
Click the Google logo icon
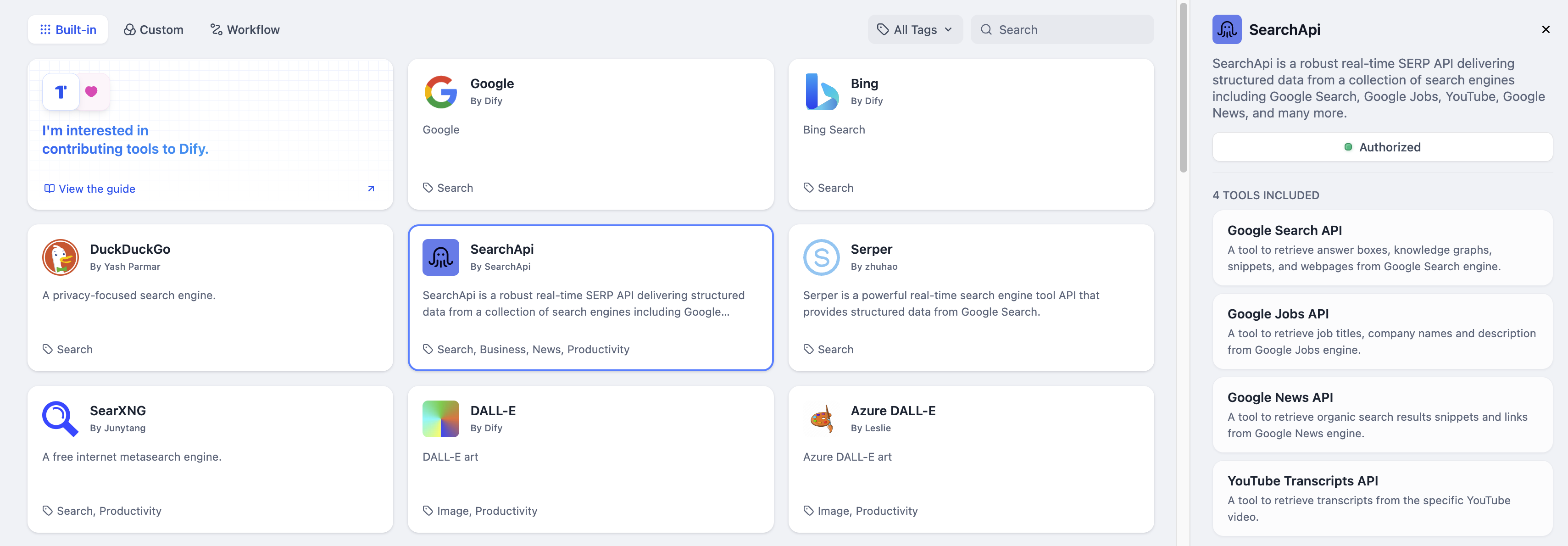pyautogui.click(x=441, y=92)
